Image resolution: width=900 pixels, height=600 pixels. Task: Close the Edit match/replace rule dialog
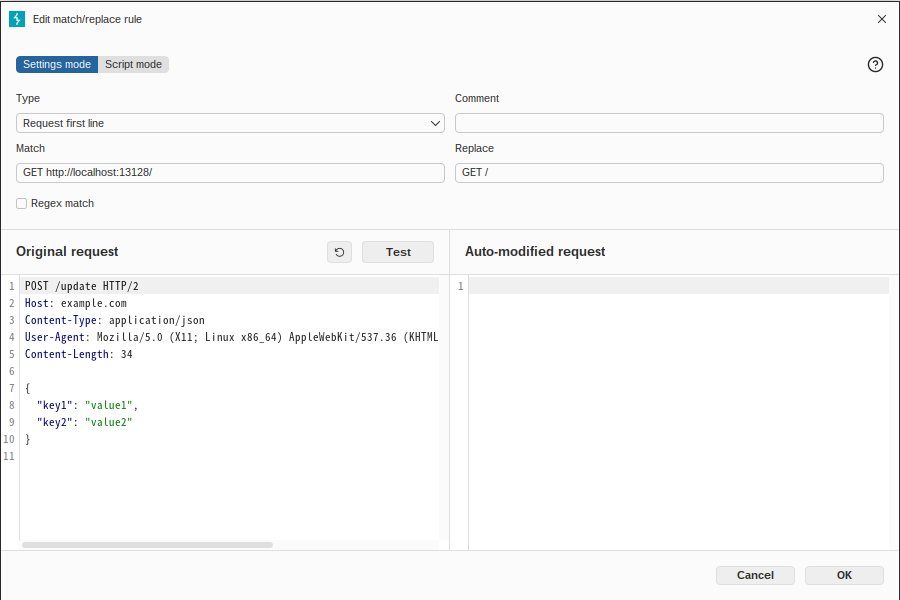click(882, 19)
